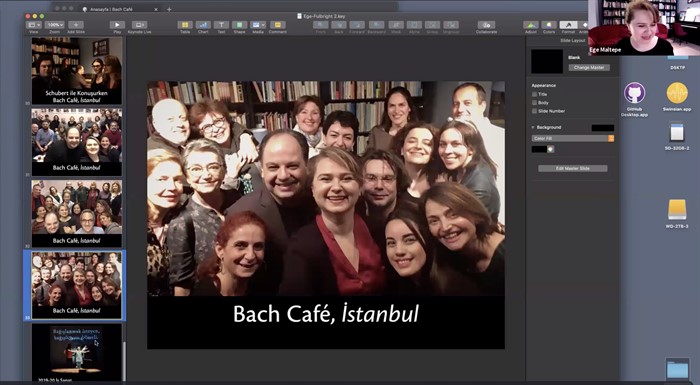The height and width of the screenshot is (385, 700).
Task: Open the Zoom percentage dropdown
Action: tap(55, 25)
